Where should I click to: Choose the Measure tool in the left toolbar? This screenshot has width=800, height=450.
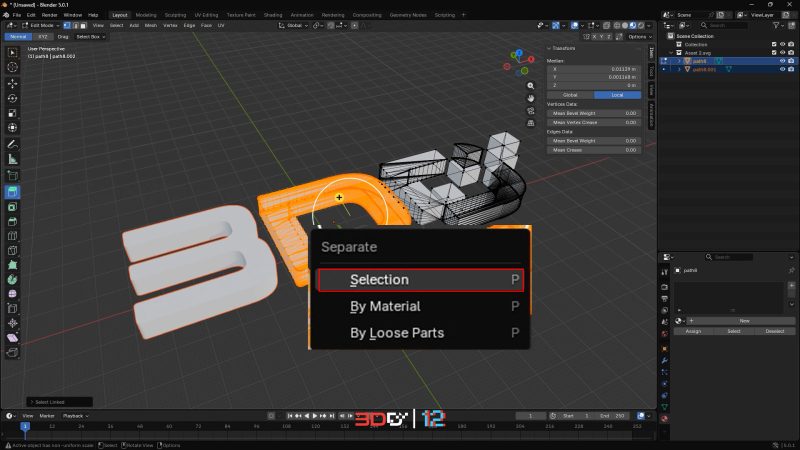[x=13, y=159]
